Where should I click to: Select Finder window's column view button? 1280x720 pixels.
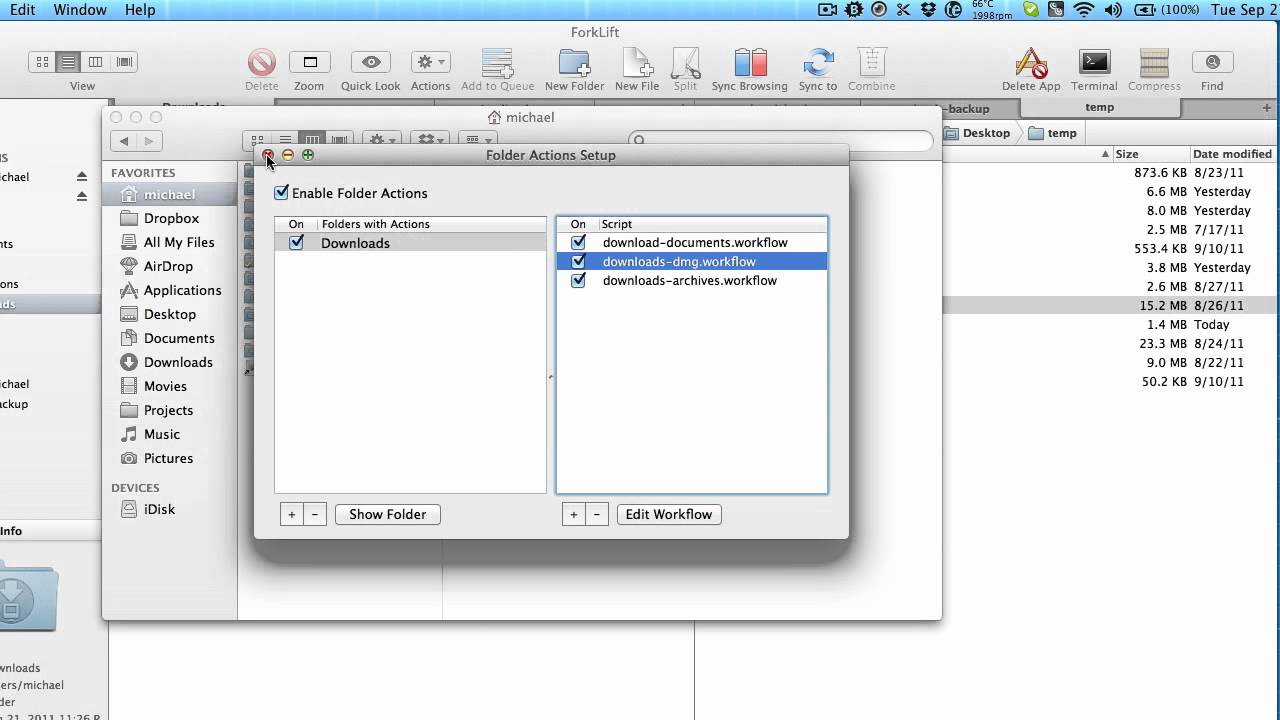click(x=312, y=141)
